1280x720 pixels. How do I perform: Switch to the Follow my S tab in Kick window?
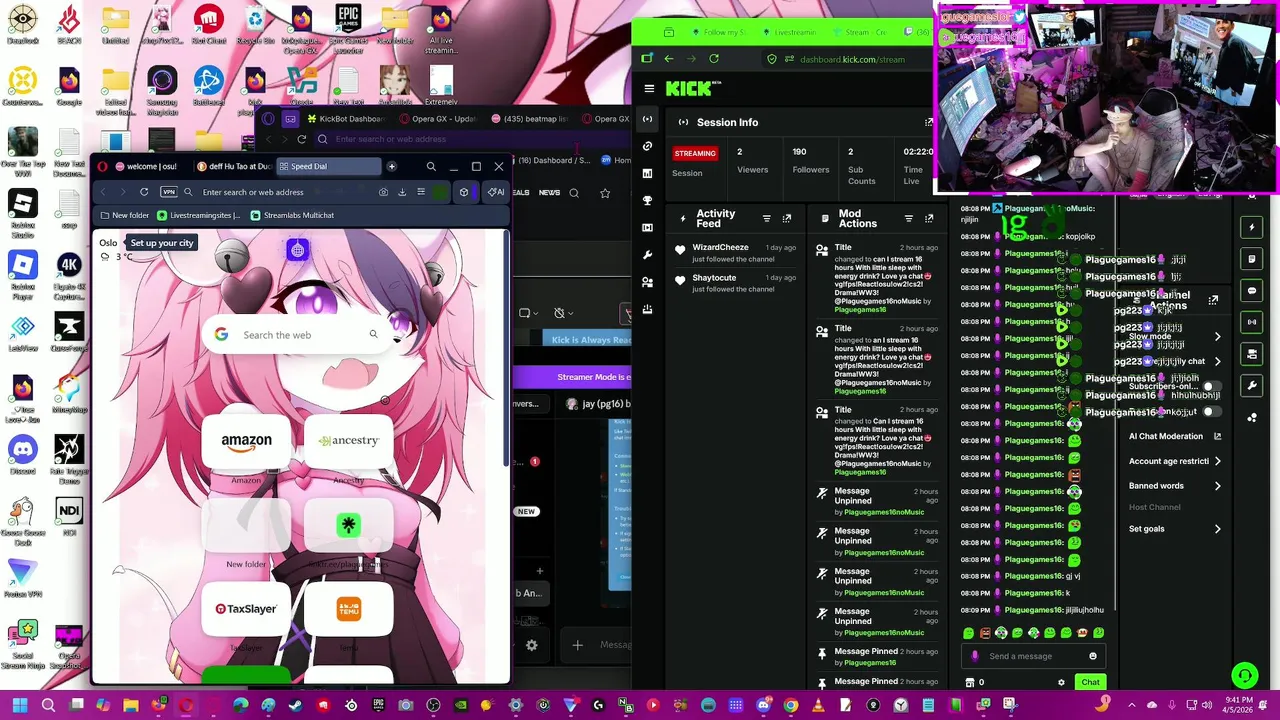click(x=720, y=32)
